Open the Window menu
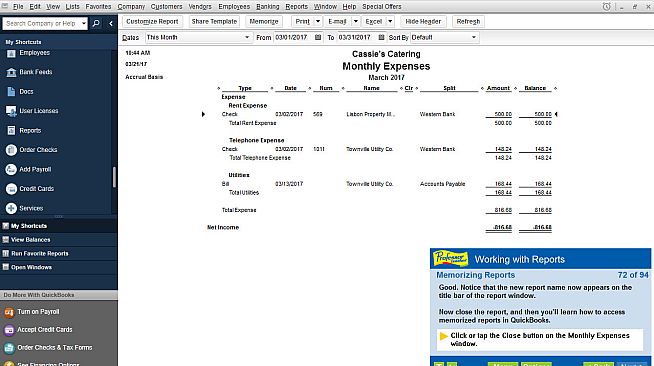The width and height of the screenshot is (654, 366). point(325,7)
